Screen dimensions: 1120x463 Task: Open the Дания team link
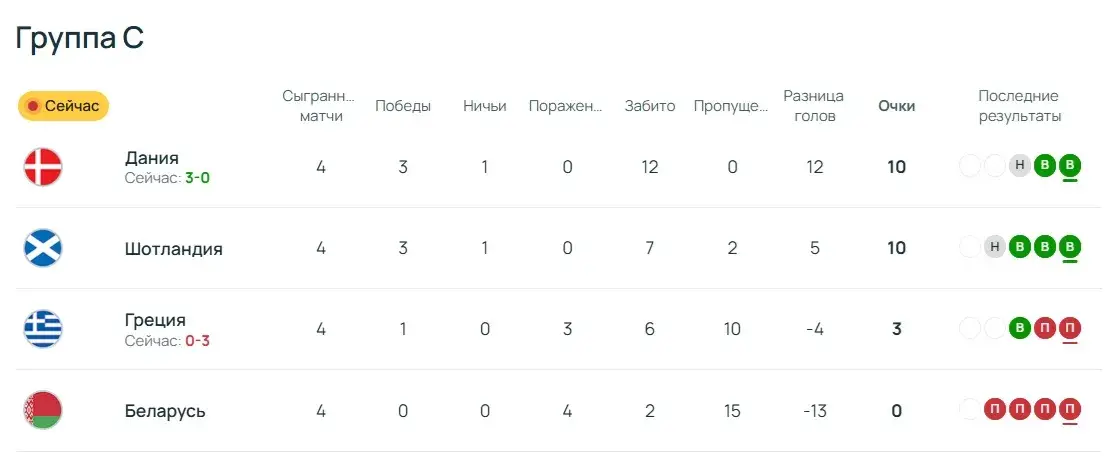point(152,157)
